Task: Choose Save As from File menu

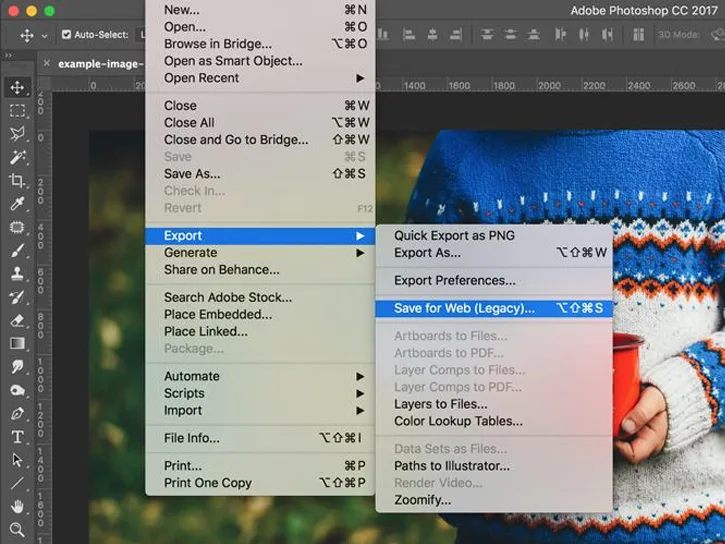Action: point(192,174)
